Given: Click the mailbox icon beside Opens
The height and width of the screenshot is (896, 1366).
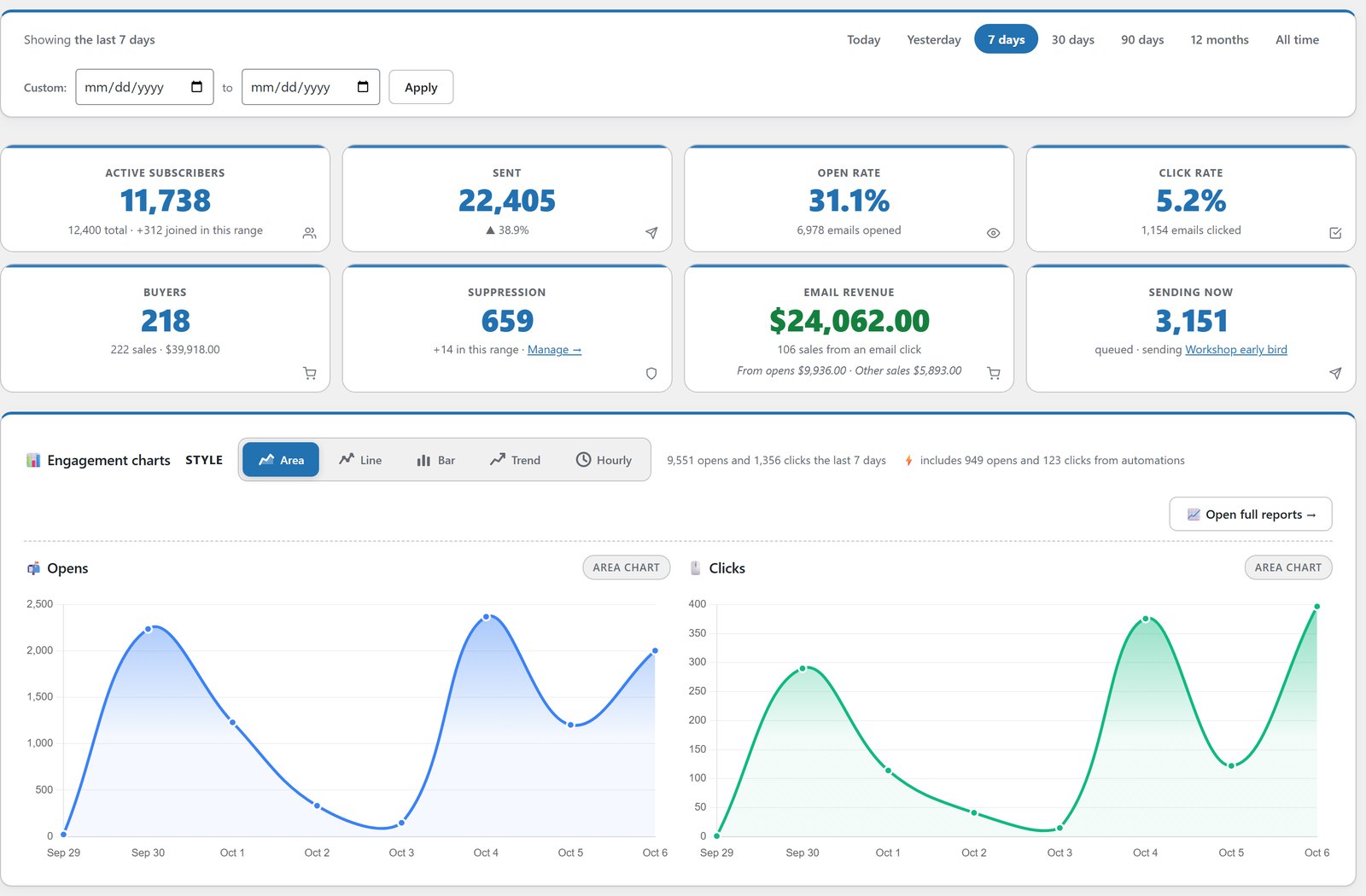Looking at the screenshot, I should (33, 568).
